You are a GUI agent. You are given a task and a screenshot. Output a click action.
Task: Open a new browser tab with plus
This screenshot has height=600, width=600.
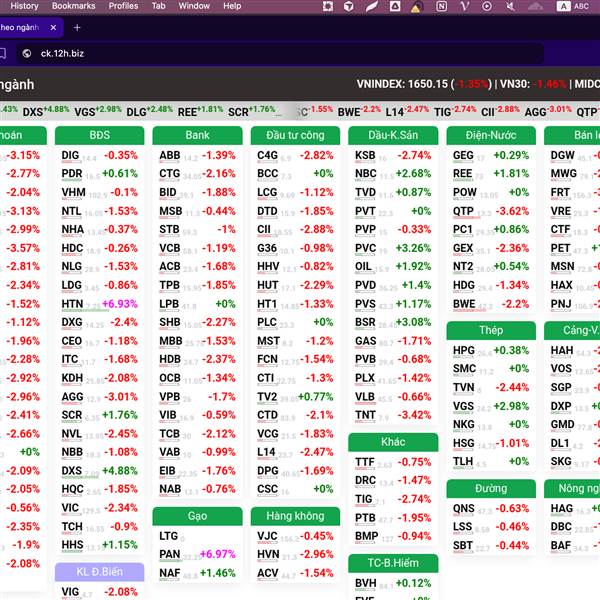tap(77, 28)
